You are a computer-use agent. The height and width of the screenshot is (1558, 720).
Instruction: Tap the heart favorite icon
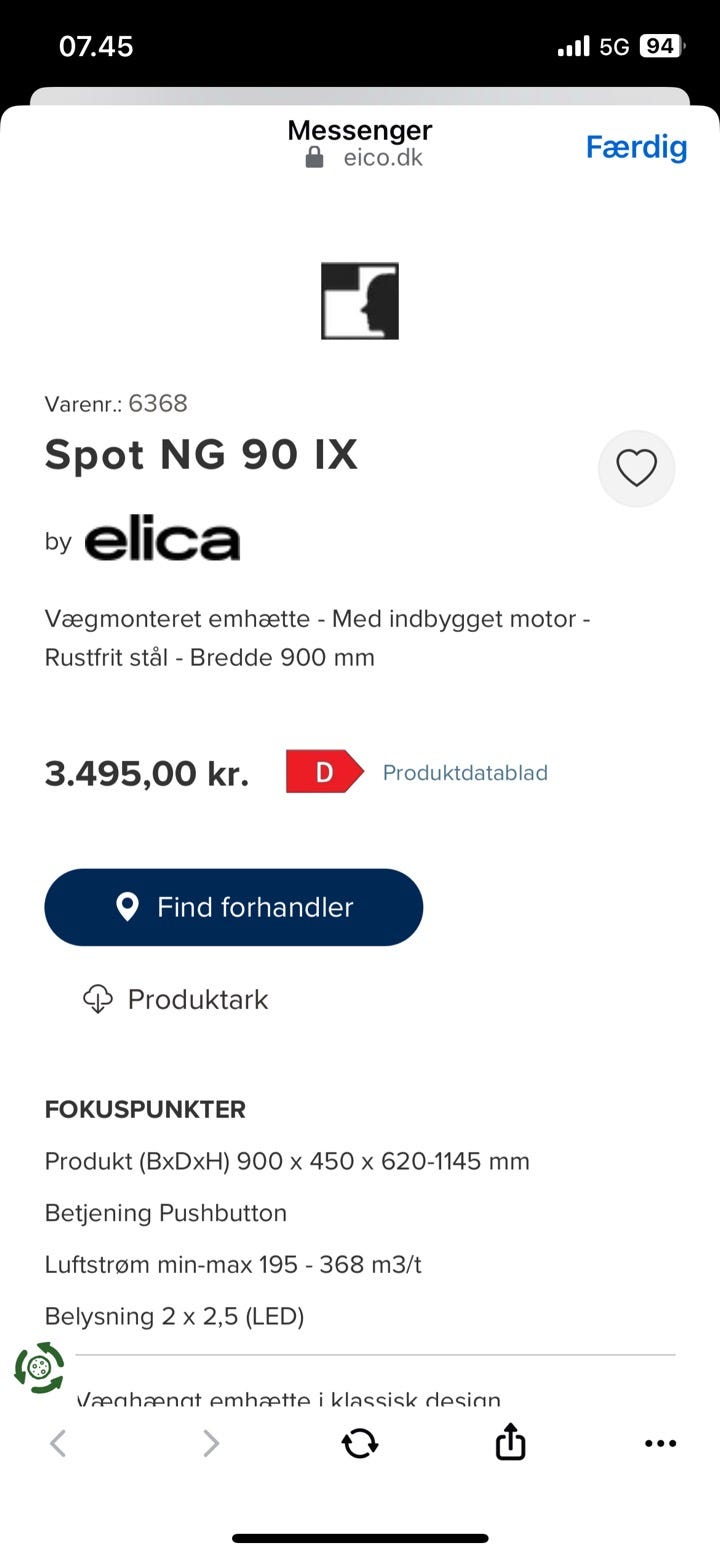pos(636,468)
